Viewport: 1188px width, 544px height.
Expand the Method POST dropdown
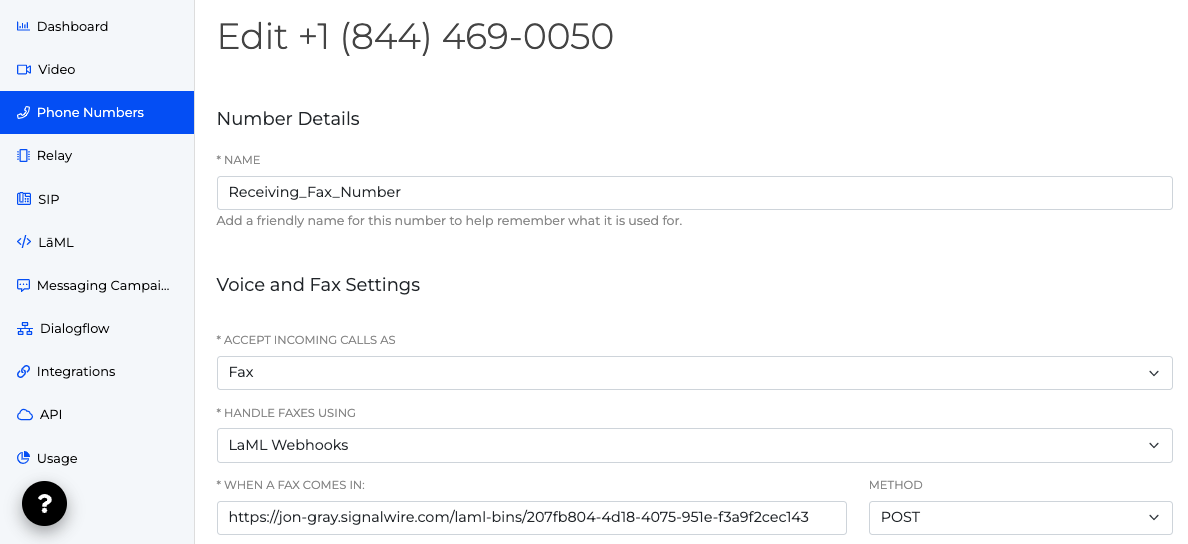tap(1020, 518)
